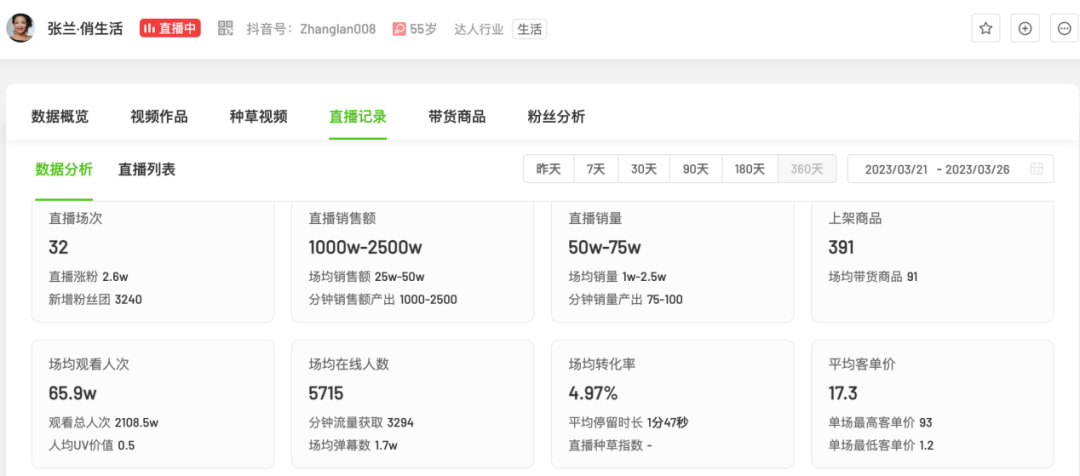
Task: Select the 7天 time range
Action: (x=596, y=169)
